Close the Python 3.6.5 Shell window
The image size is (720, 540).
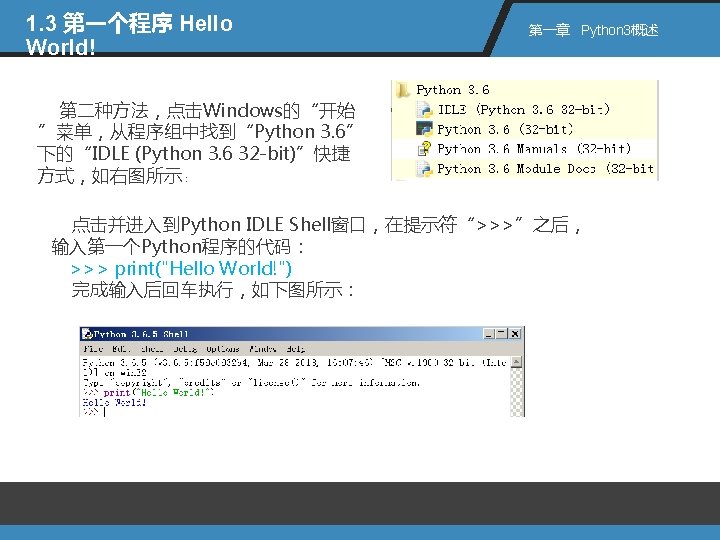515,334
